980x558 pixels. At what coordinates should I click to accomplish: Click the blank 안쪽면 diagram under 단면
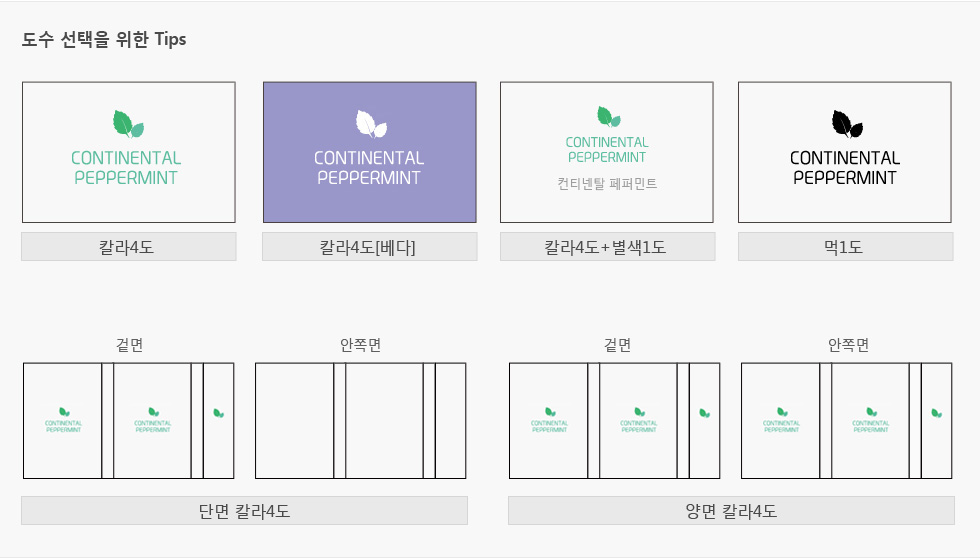[361, 421]
